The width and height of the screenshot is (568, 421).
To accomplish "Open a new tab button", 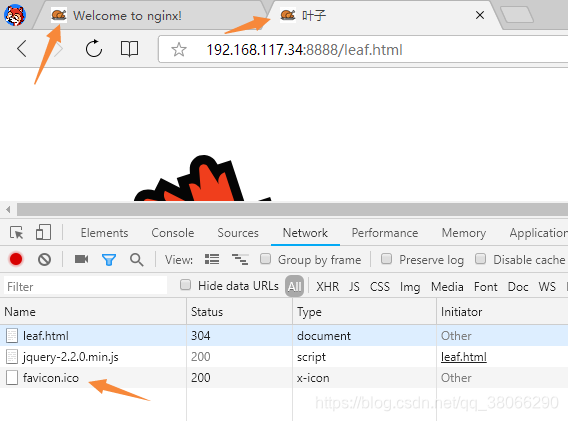I will 517,15.
